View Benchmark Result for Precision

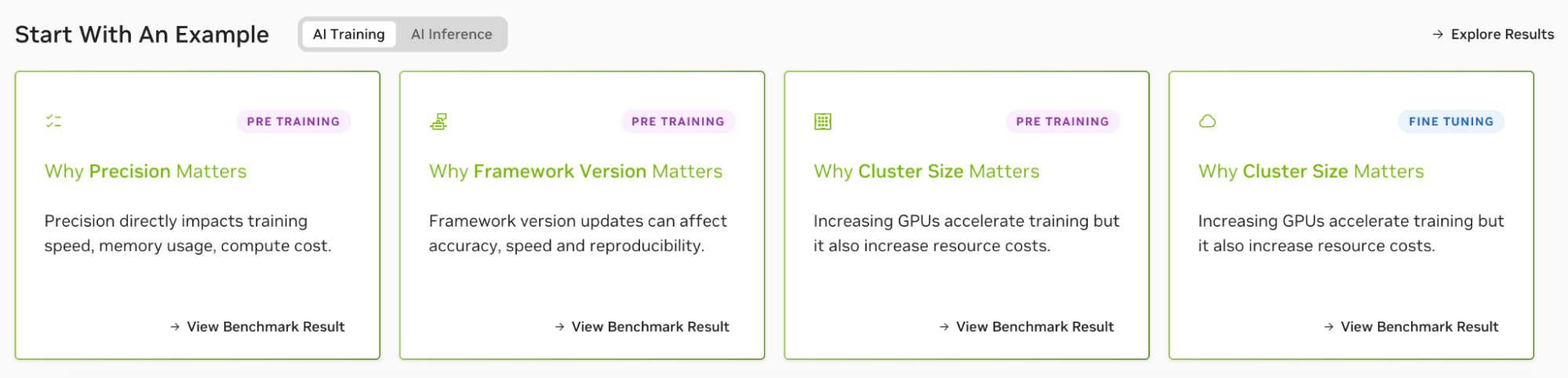(265, 327)
